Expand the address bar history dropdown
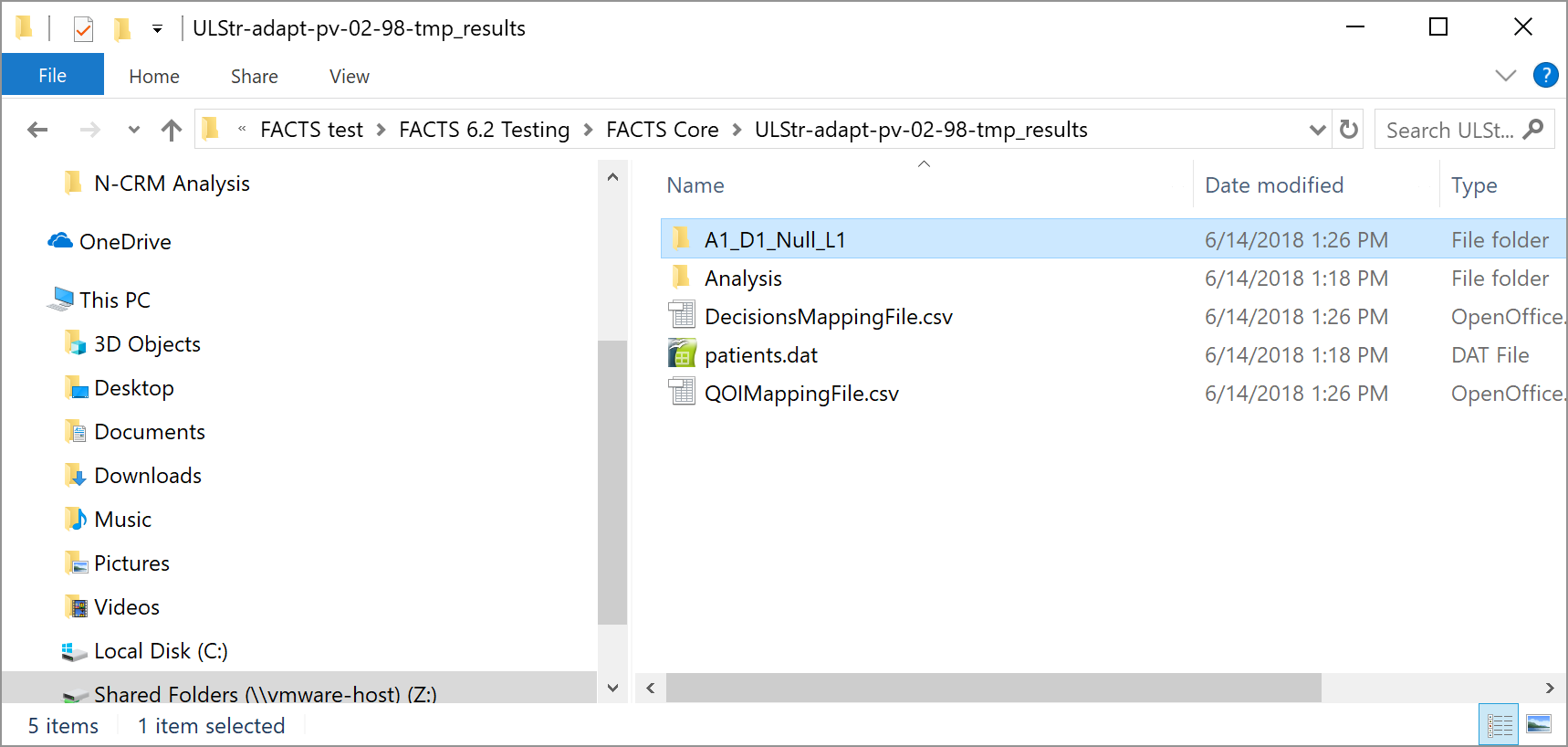This screenshot has height=747, width=1568. pyautogui.click(x=1317, y=130)
